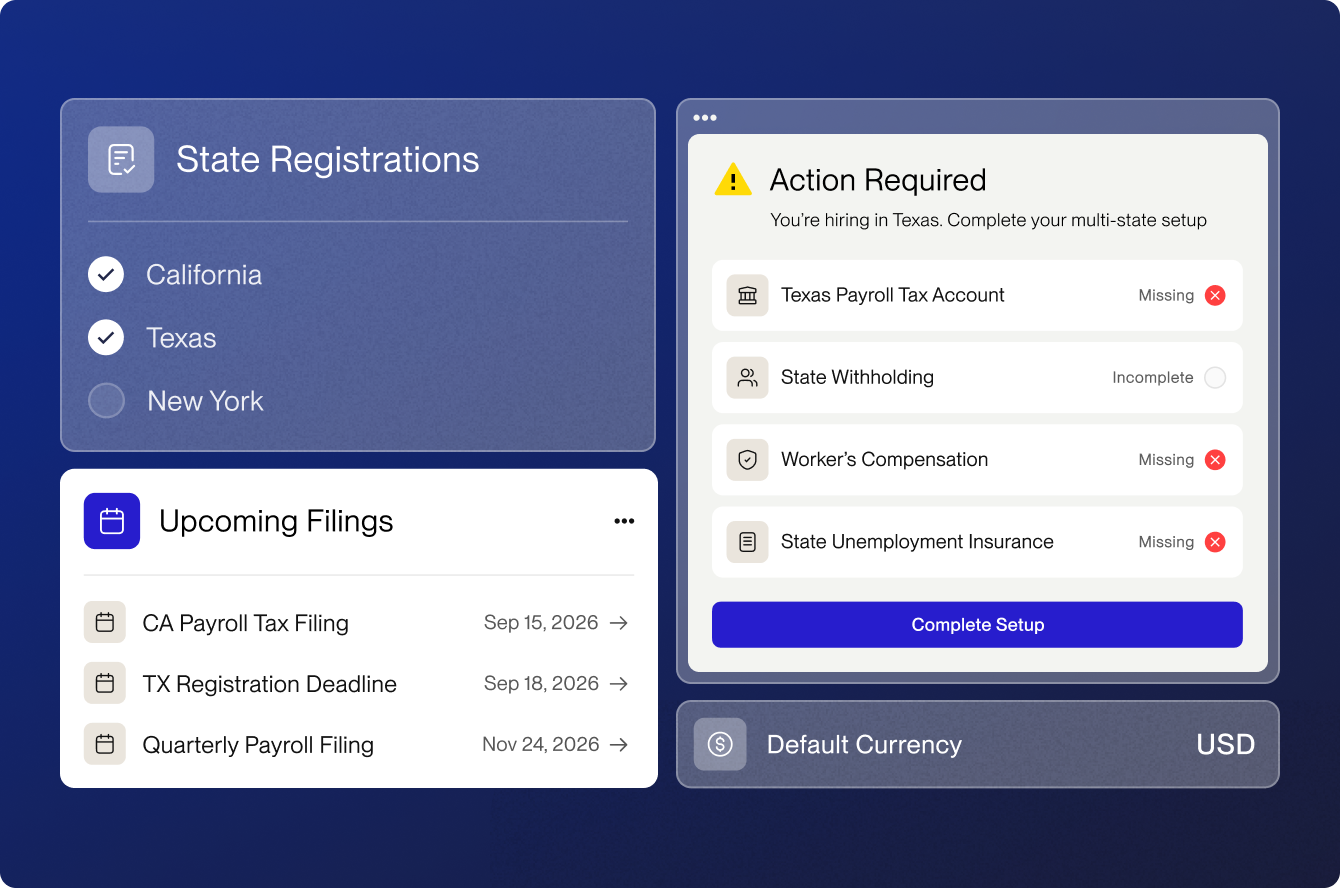Click the Upcoming Filings heading
This screenshot has width=1340, height=888.
pos(276,521)
